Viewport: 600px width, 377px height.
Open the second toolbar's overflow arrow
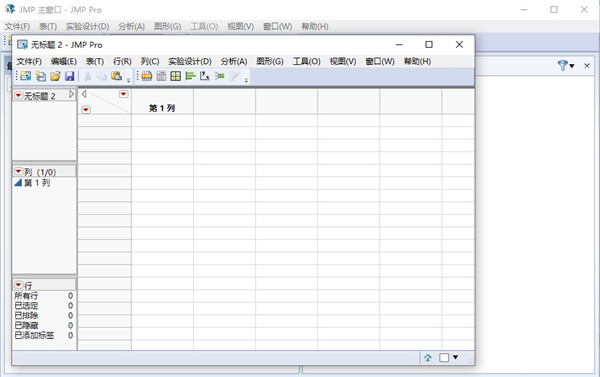(246, 80)
